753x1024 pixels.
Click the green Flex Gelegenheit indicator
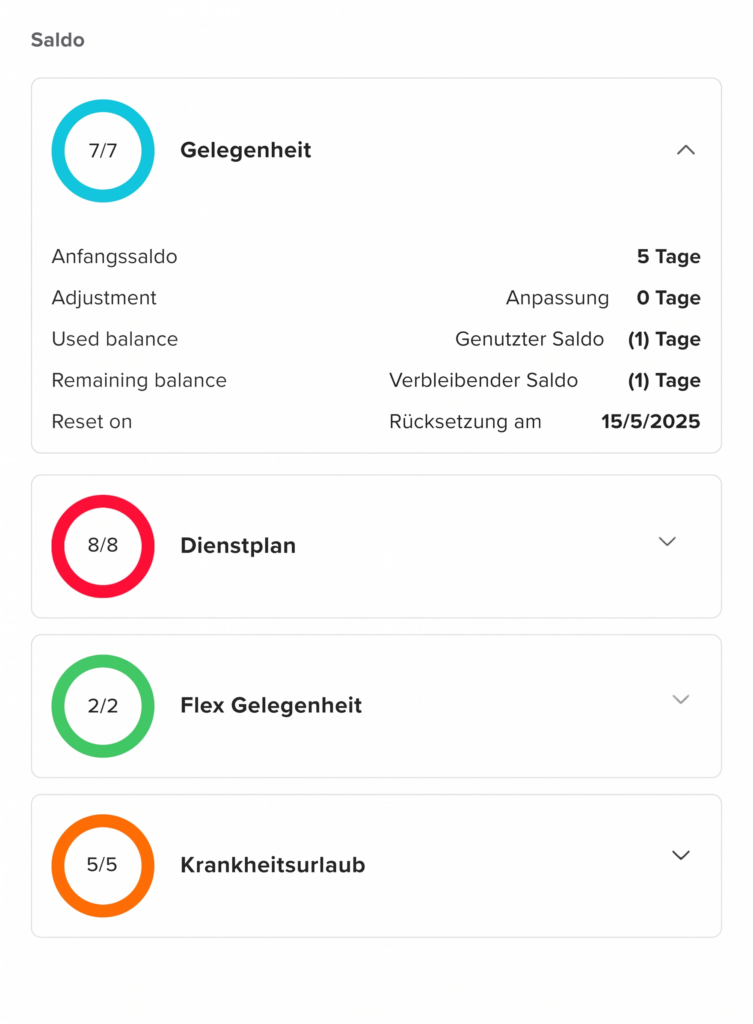coord(102,705)
